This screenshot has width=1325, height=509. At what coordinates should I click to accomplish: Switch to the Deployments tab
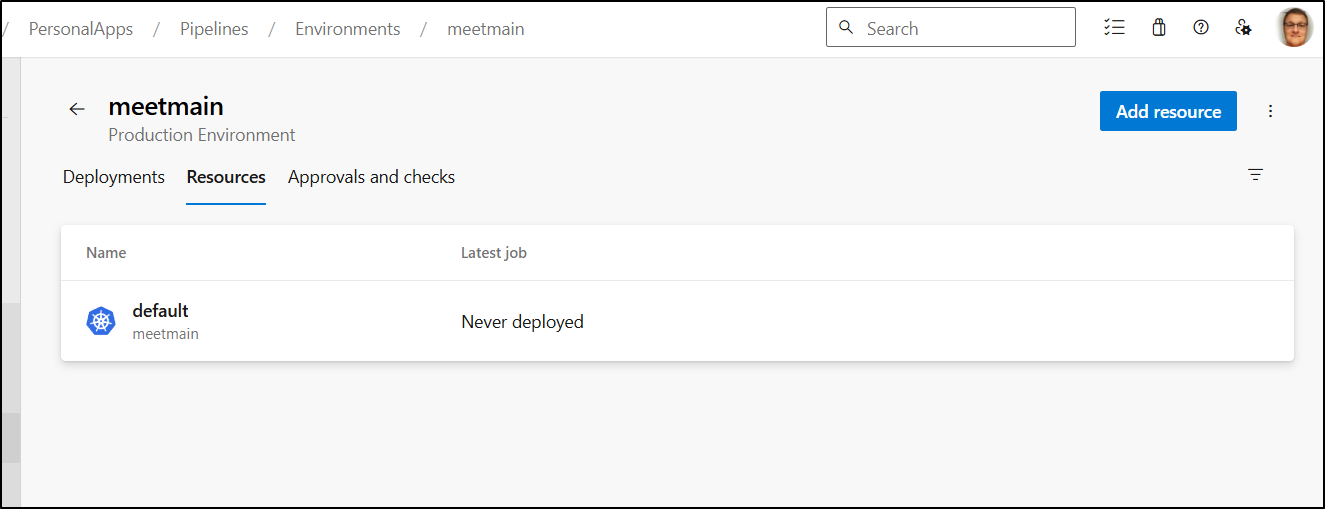(114, 177)
